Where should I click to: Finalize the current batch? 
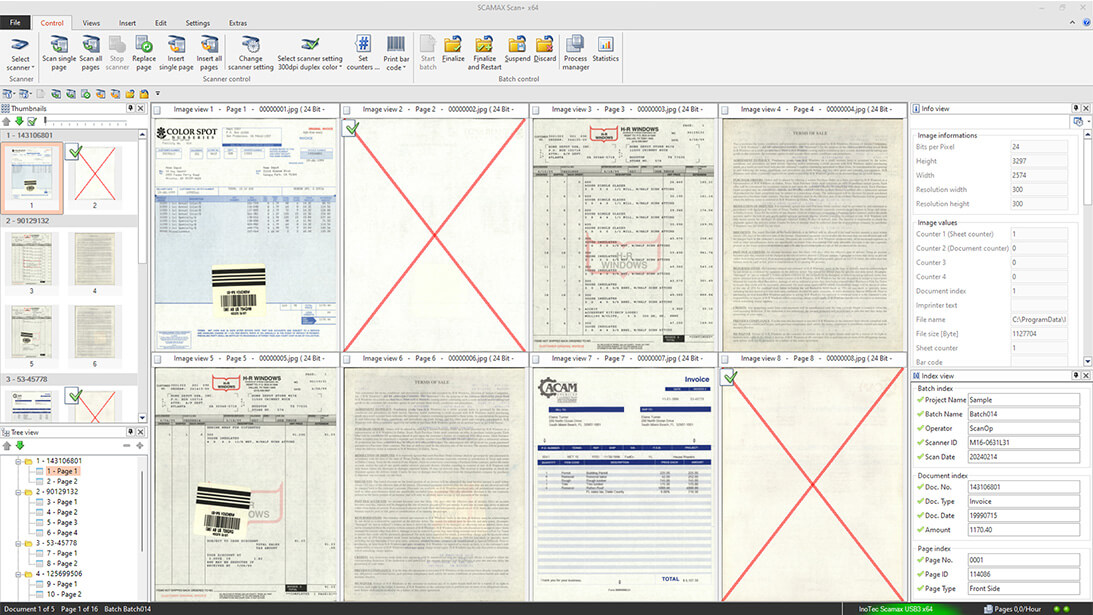[453, 44]
